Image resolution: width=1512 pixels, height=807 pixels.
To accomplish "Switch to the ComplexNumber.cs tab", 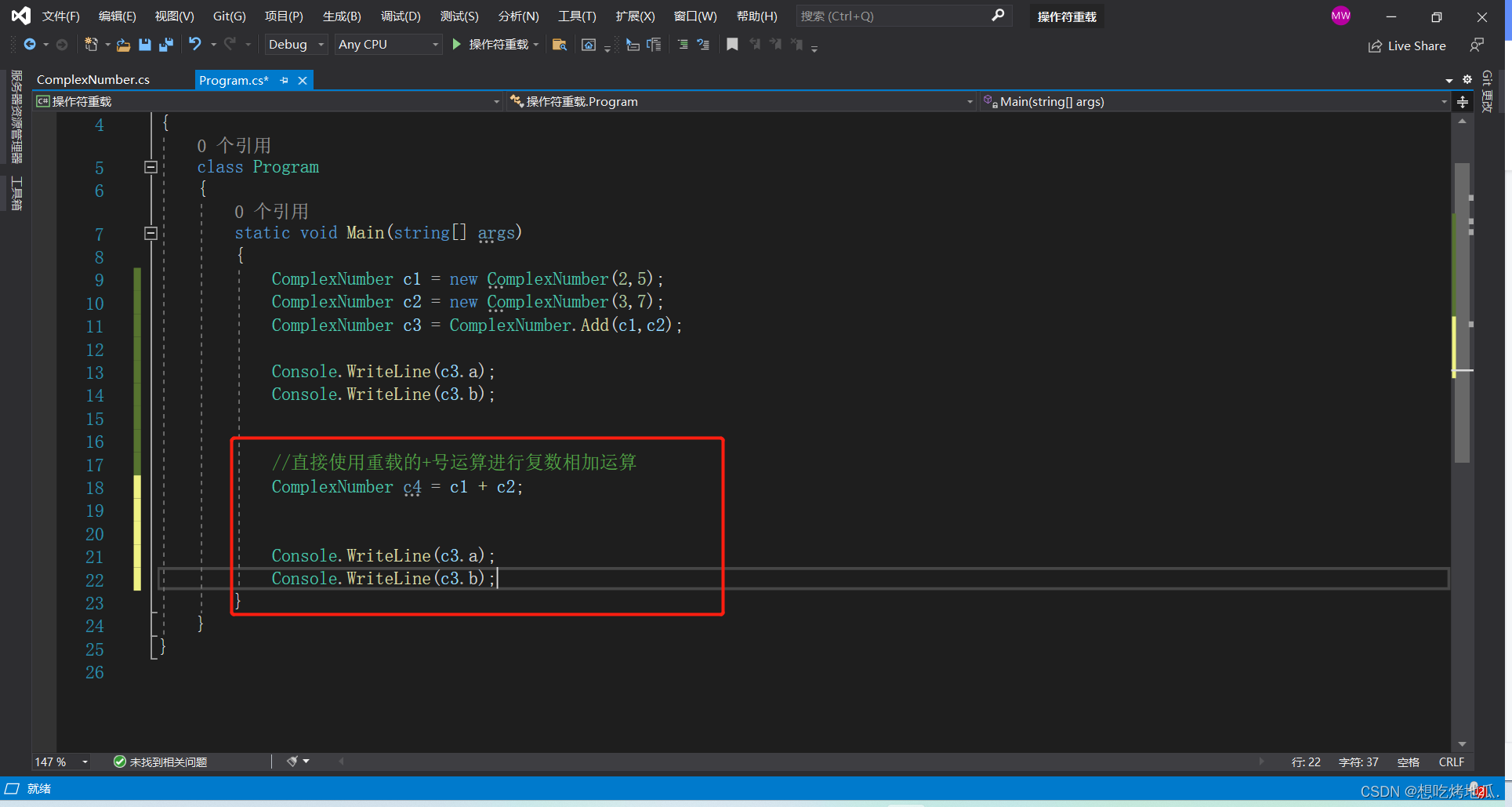I will [94, 78].
